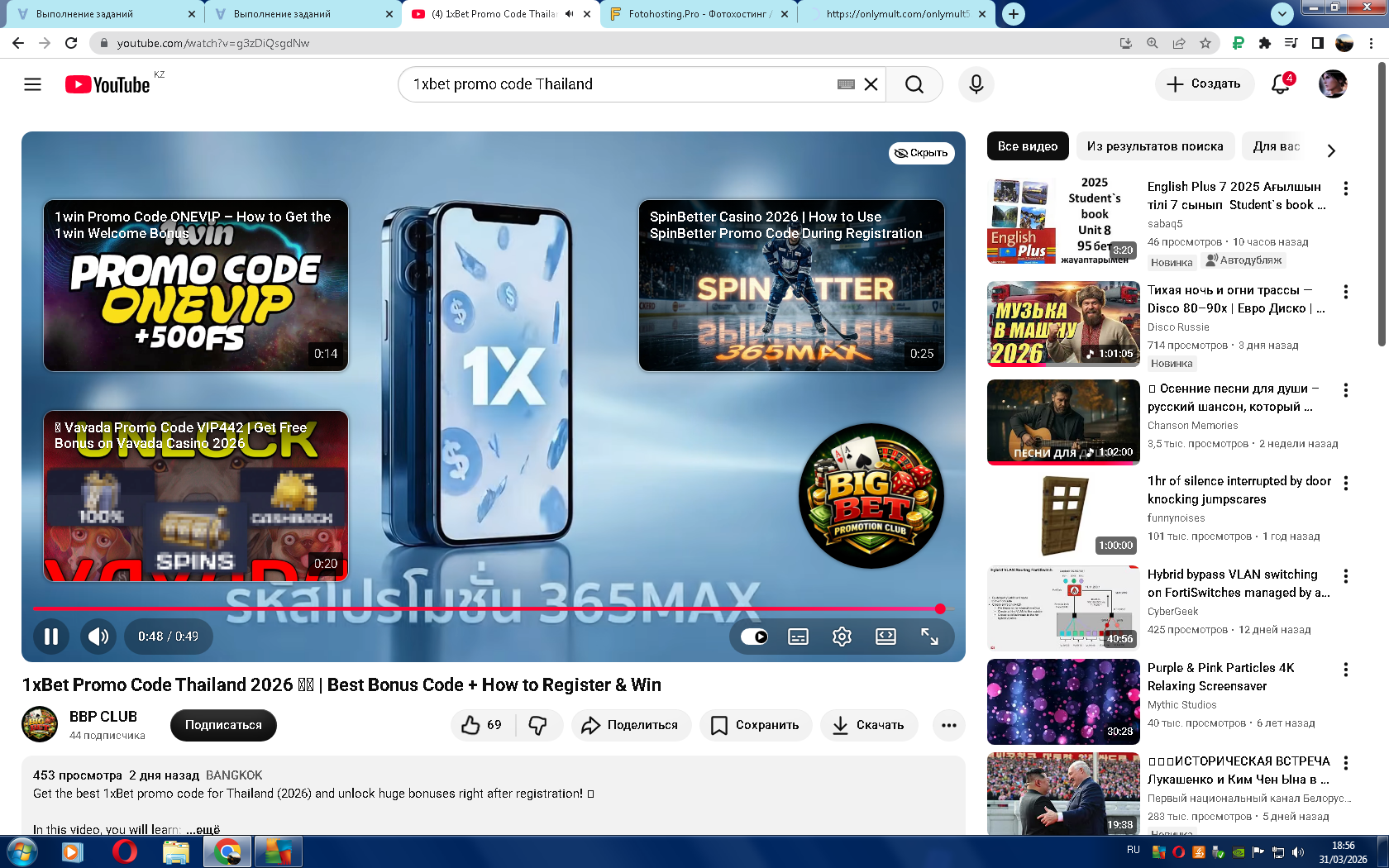Open the Chrome extensions puzzle icon
Screen dimensions: 1389x868
[1264, 43]
